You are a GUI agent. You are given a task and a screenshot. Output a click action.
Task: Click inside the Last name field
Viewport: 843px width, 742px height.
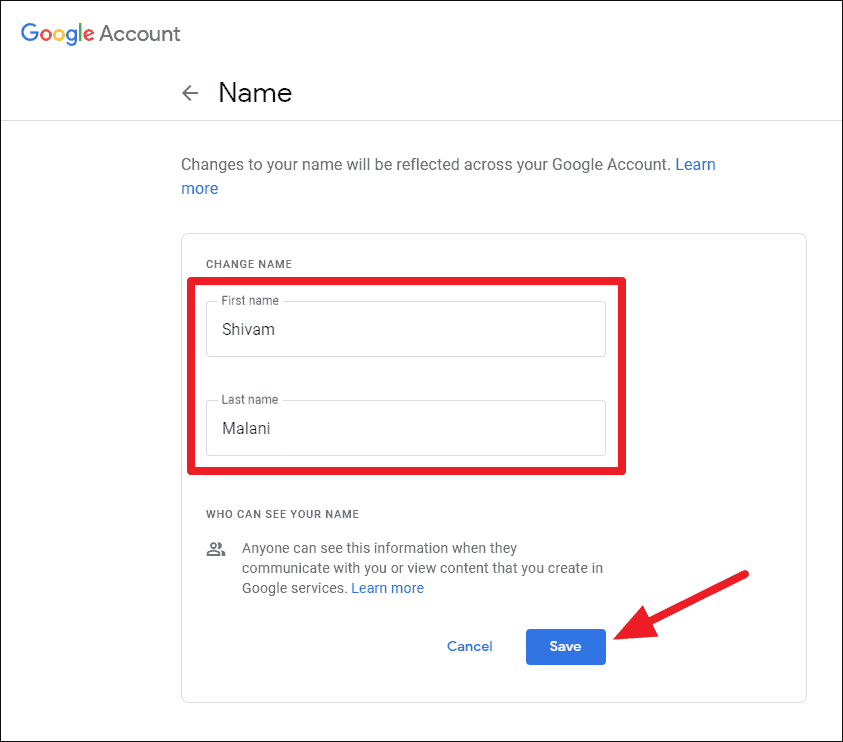(405, 428)
